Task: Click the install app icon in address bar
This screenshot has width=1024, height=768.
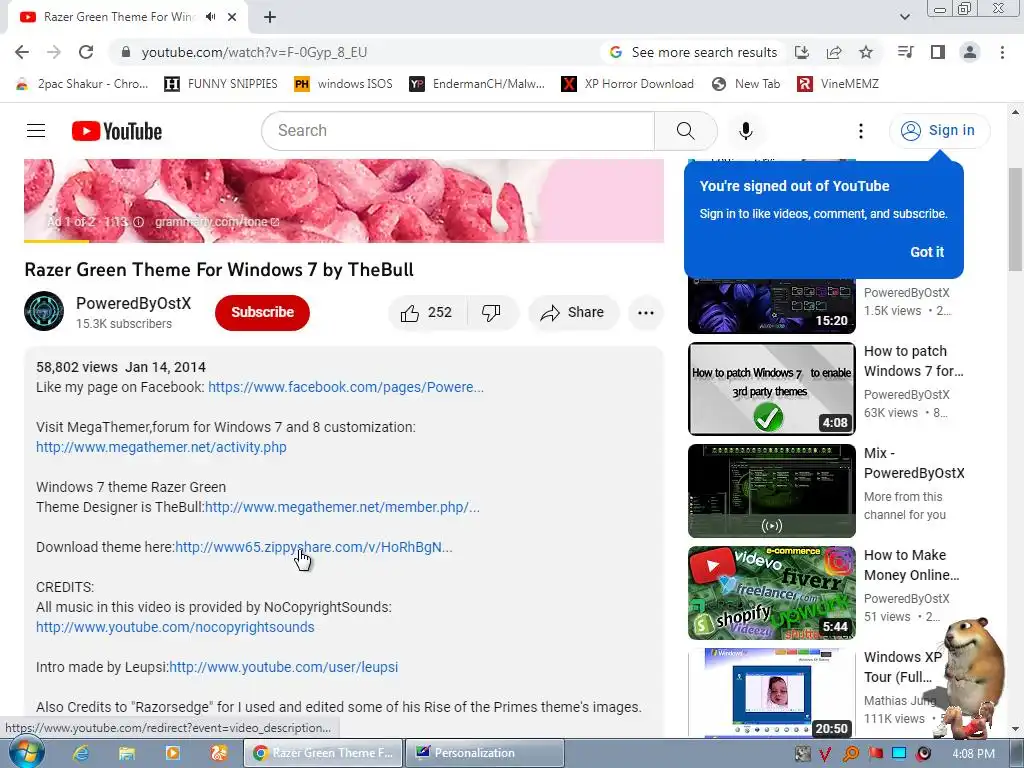Action: [x=802, y=52]
